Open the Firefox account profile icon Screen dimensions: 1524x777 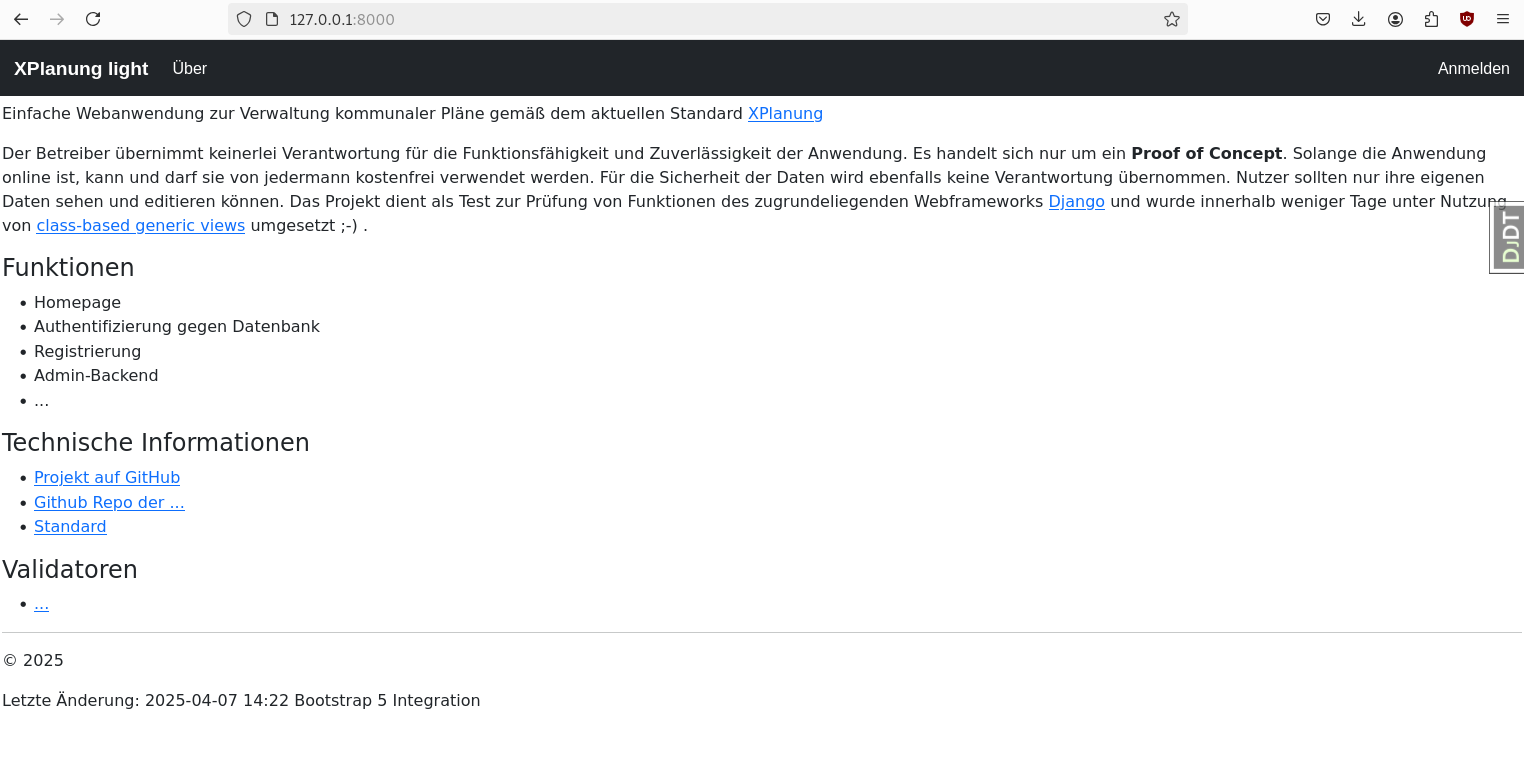(1395, 19)
